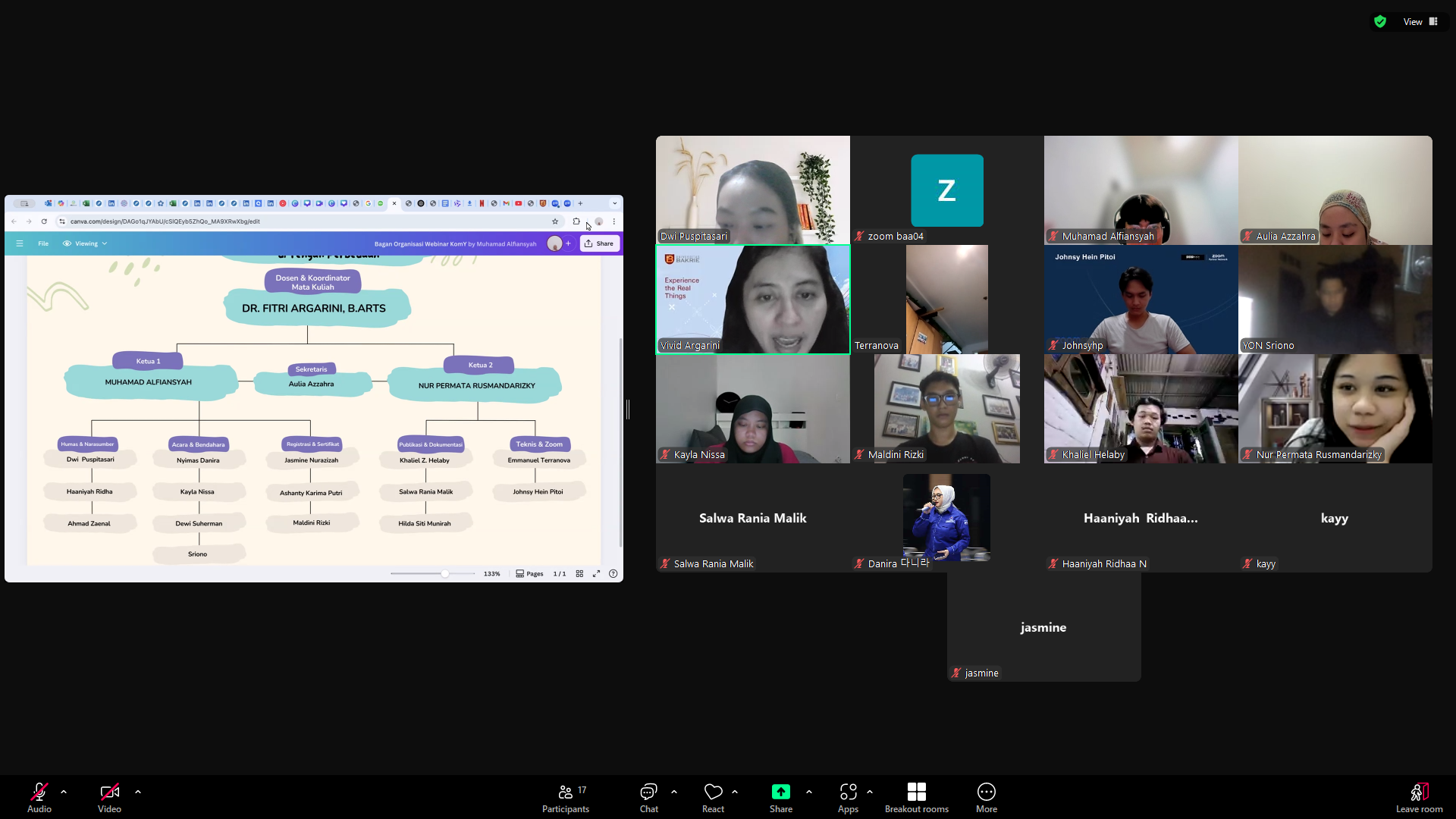Image resolution: width=1456 pixels, height=819 pixels.
Task: Click the browser forward arrow
Action: (x=29, y=221)
